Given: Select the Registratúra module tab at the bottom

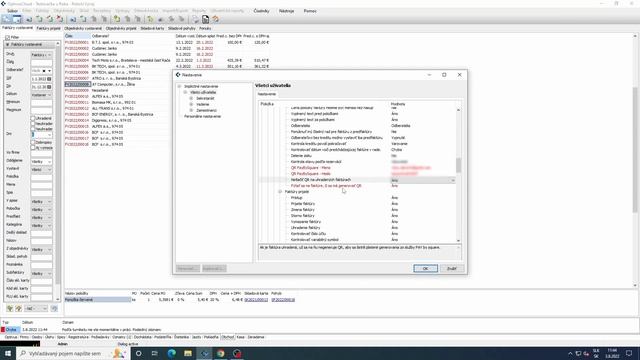Looking at the screenshot, I should tap(78, 337).
